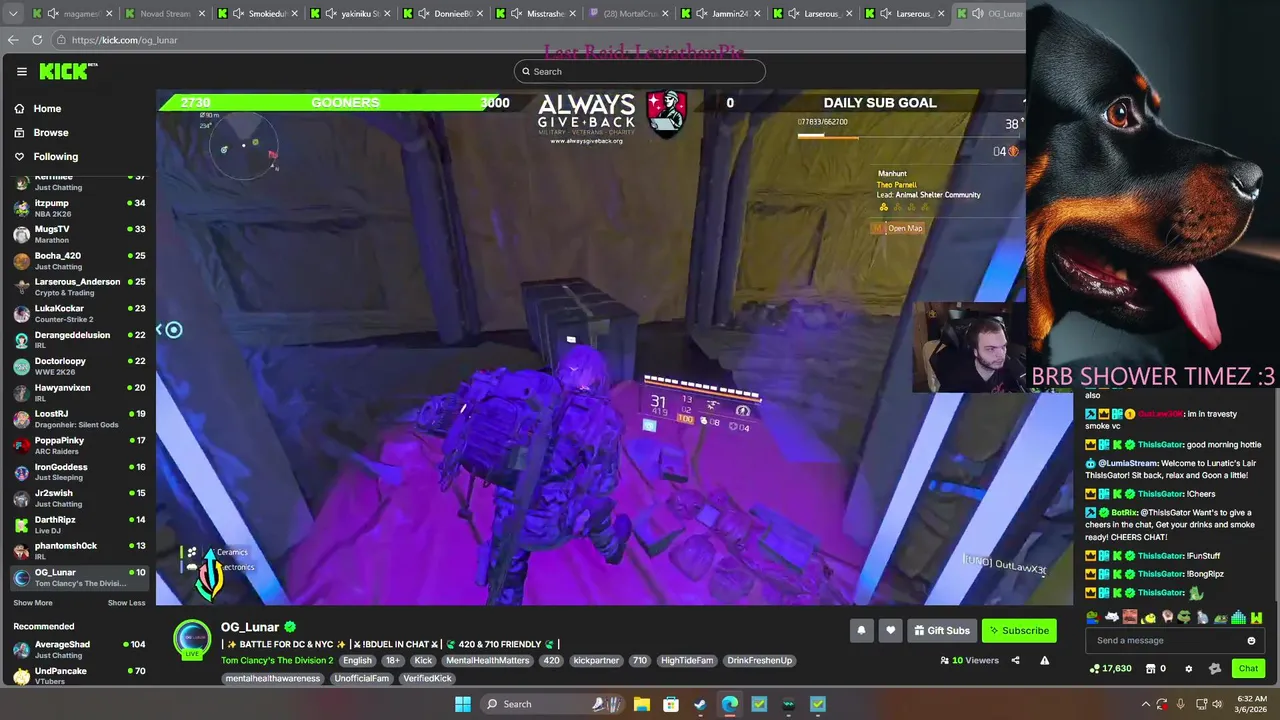Switch to Smokiedut browser tab

pos(257,14)
